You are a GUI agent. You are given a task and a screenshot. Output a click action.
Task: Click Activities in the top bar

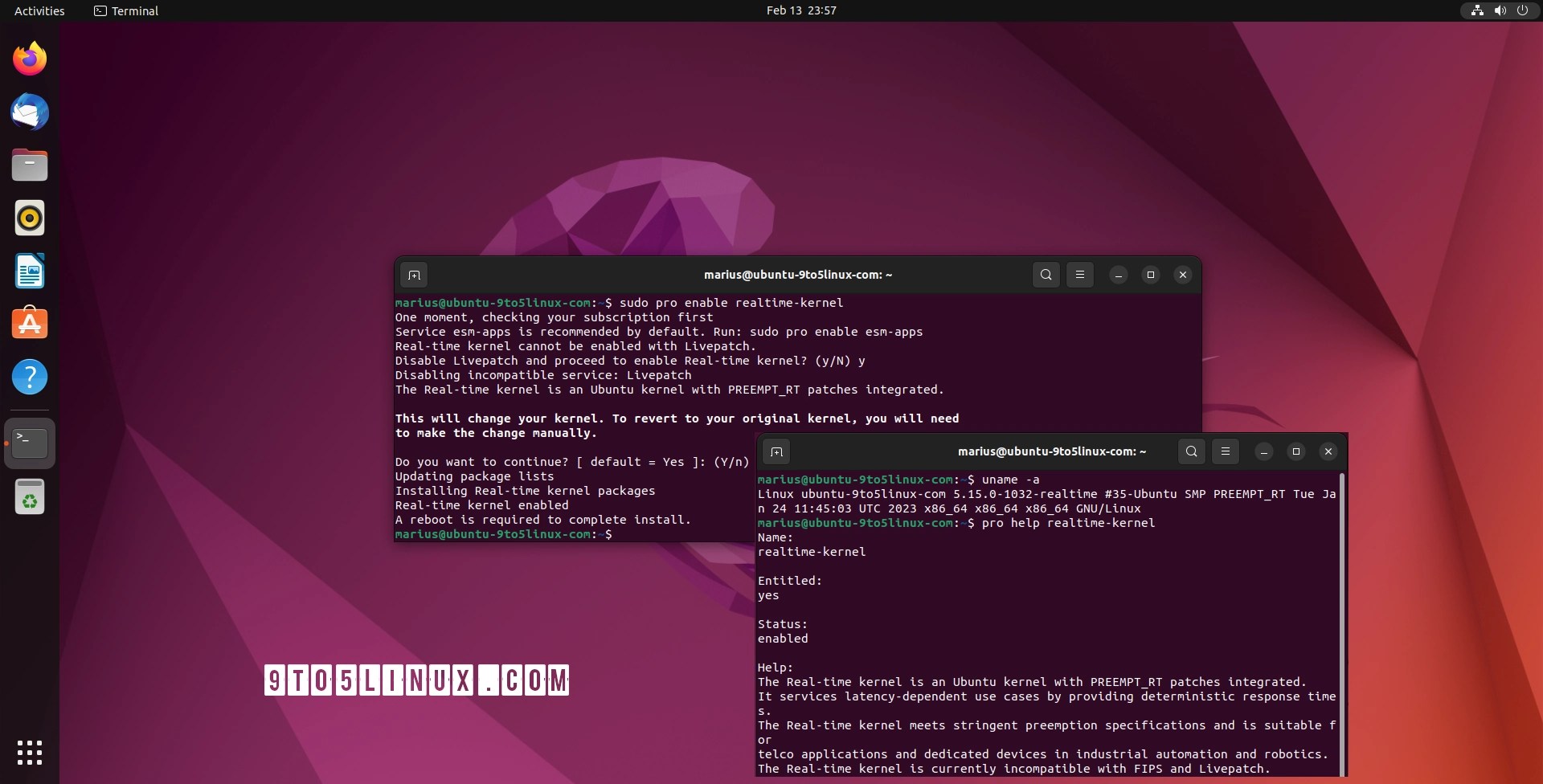39,10
